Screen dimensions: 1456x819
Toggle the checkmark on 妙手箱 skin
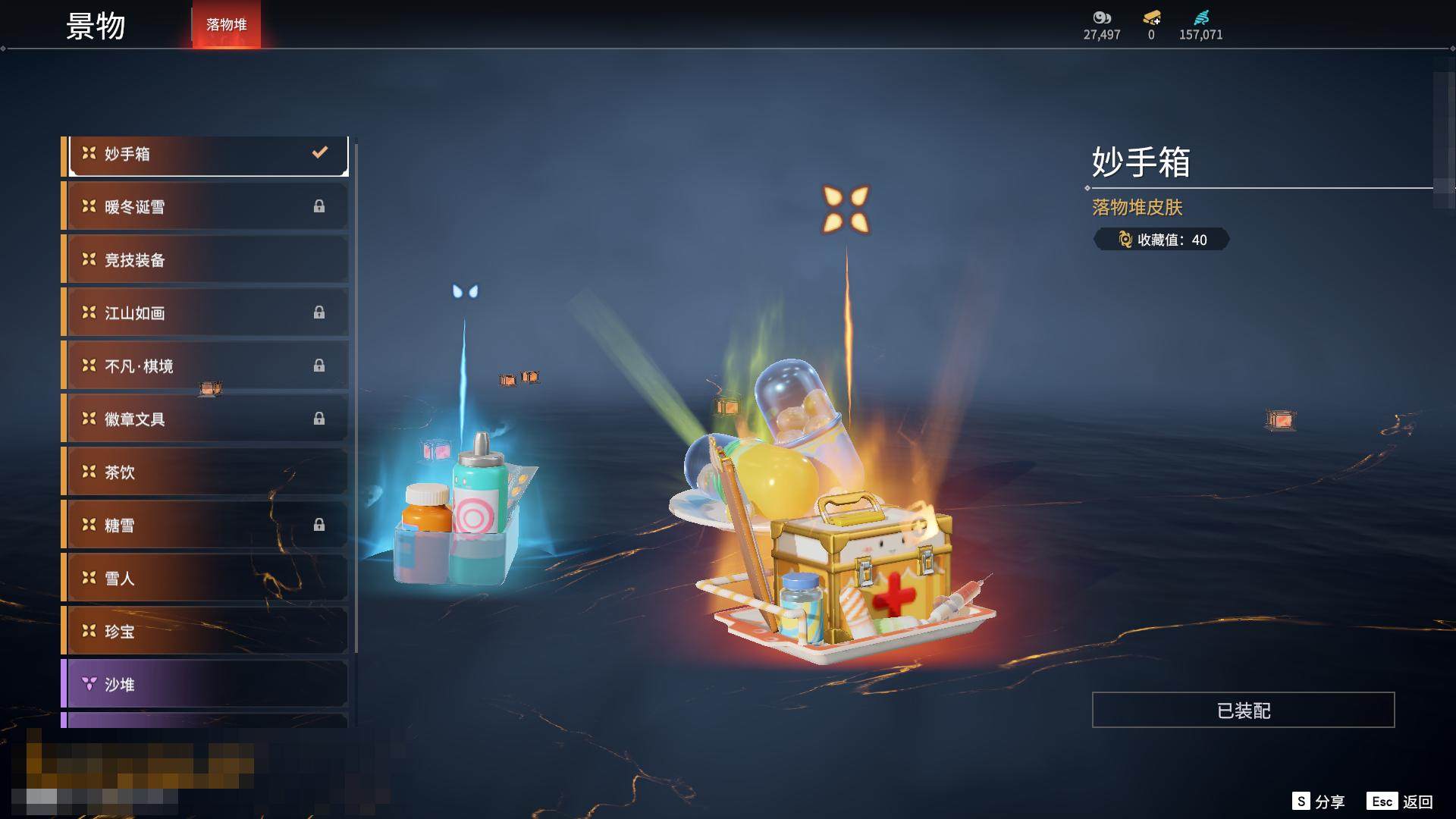pyautogui.click(x=320, y=152)
